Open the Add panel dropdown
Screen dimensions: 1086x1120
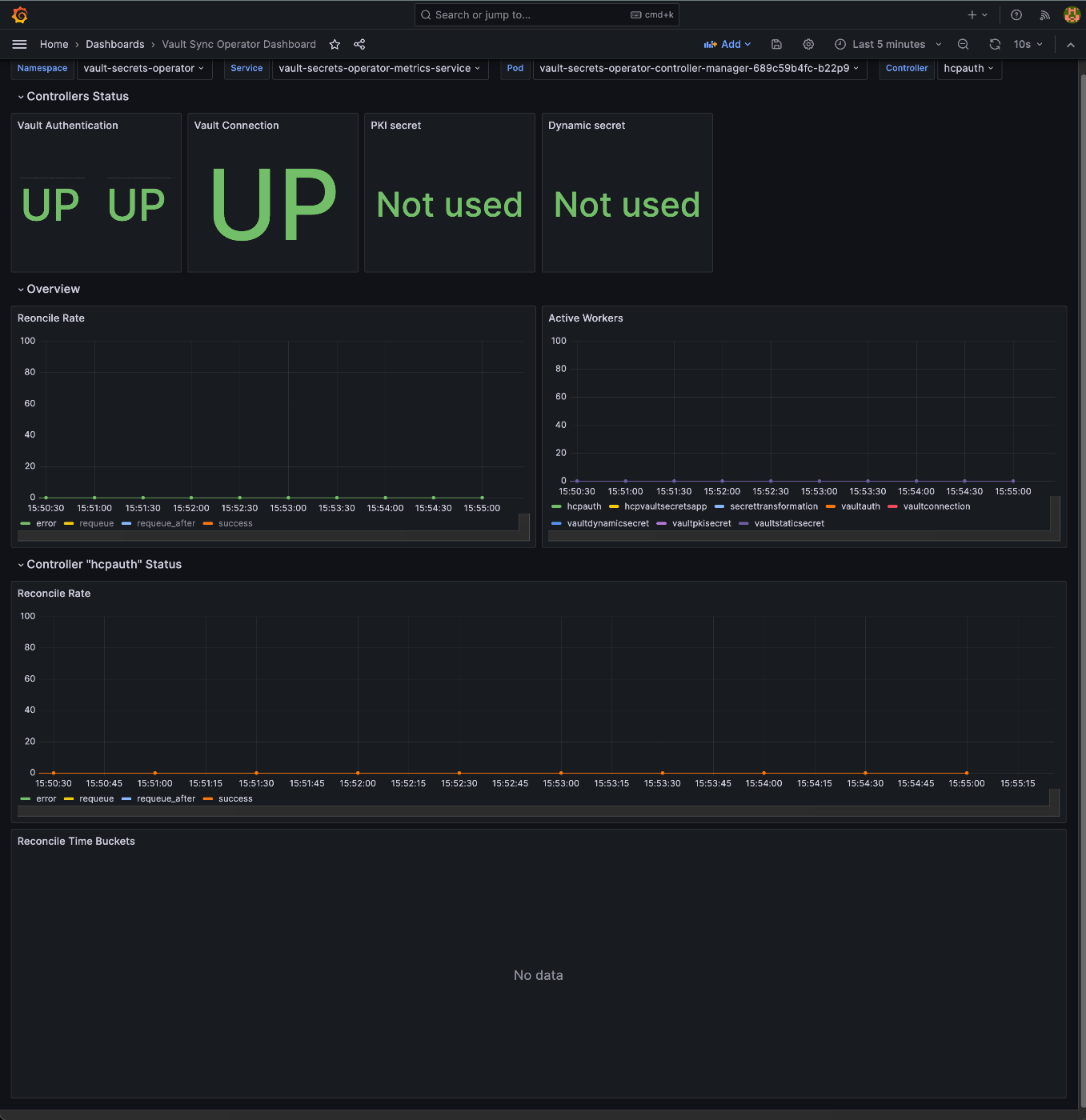(x=727, y=44)
